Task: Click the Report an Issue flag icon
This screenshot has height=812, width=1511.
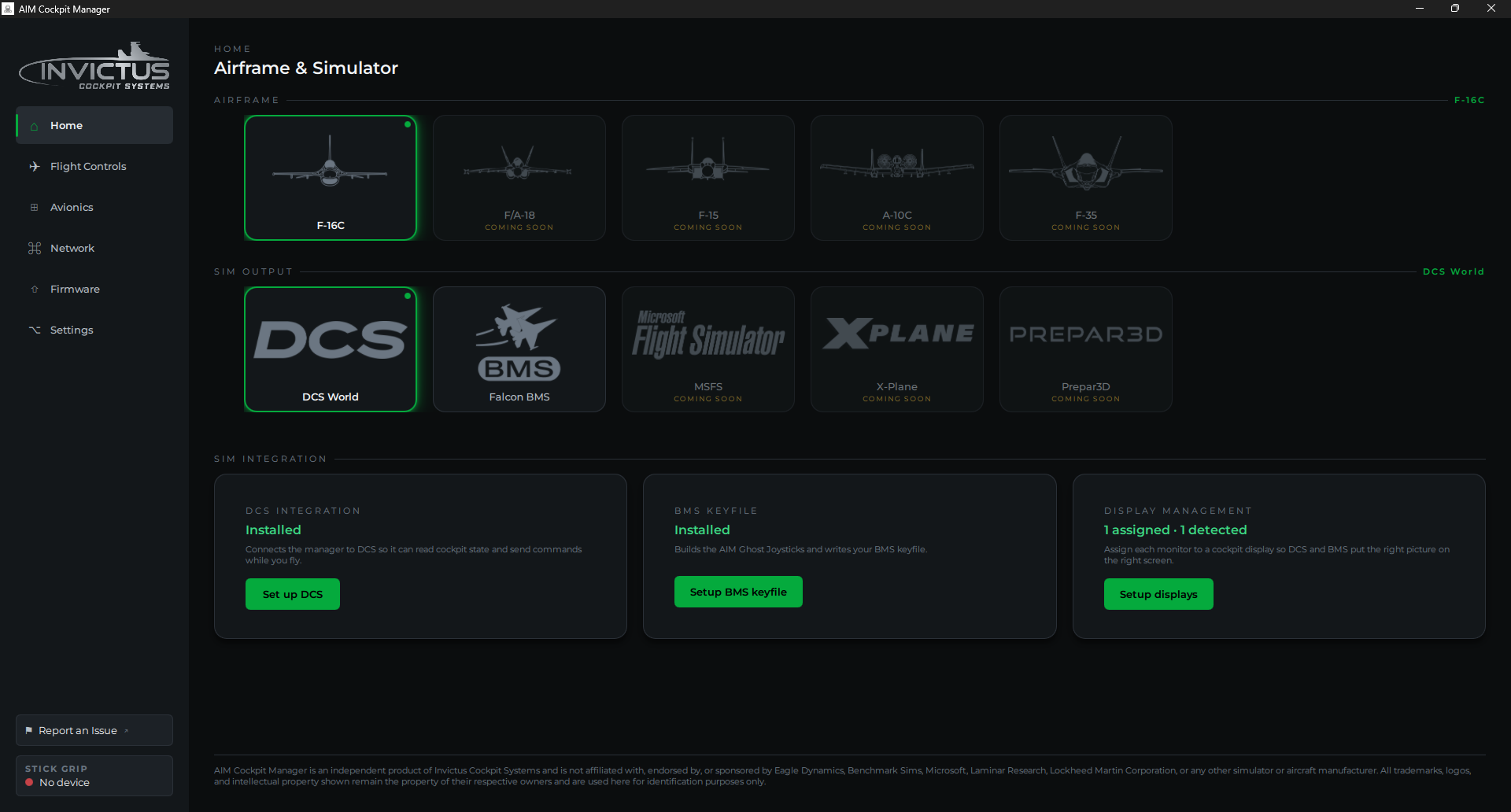Action: (28, 730)
